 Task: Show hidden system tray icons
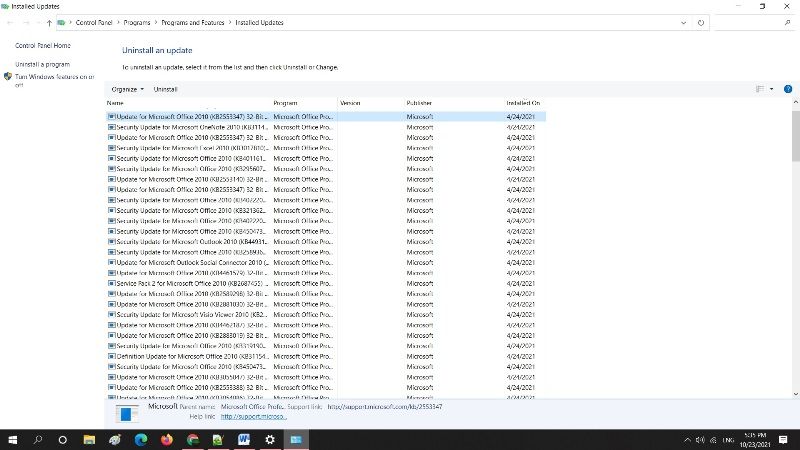(x=687, y=440)
